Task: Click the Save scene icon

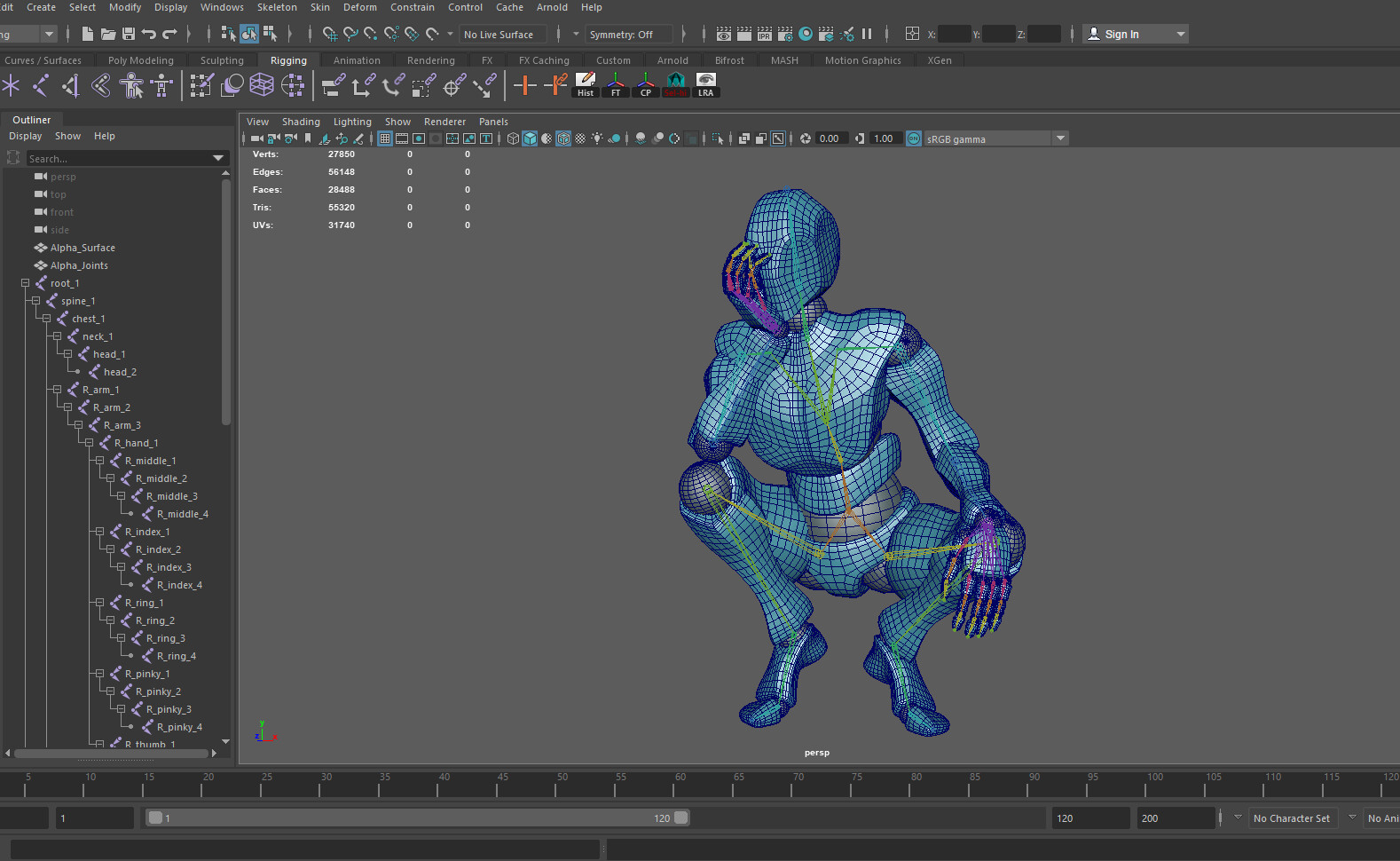Action: click(x=129, y=34)
